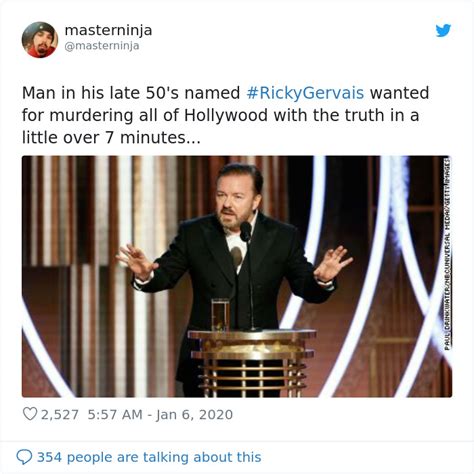Click the Jan 6, 2020 date

coord(194,415)
